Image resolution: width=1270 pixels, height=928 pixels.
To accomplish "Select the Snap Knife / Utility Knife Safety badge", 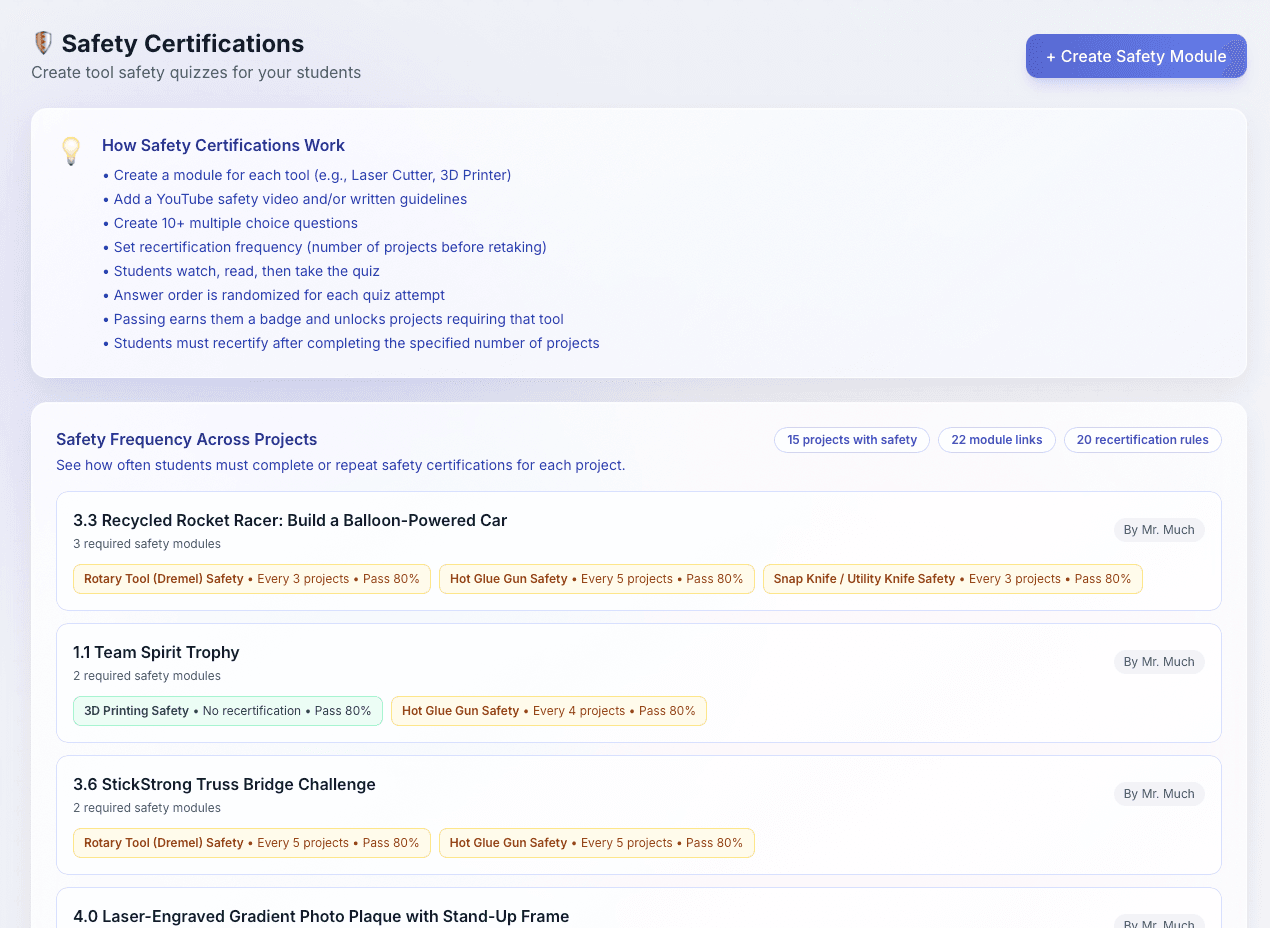I will click(952, 578).
